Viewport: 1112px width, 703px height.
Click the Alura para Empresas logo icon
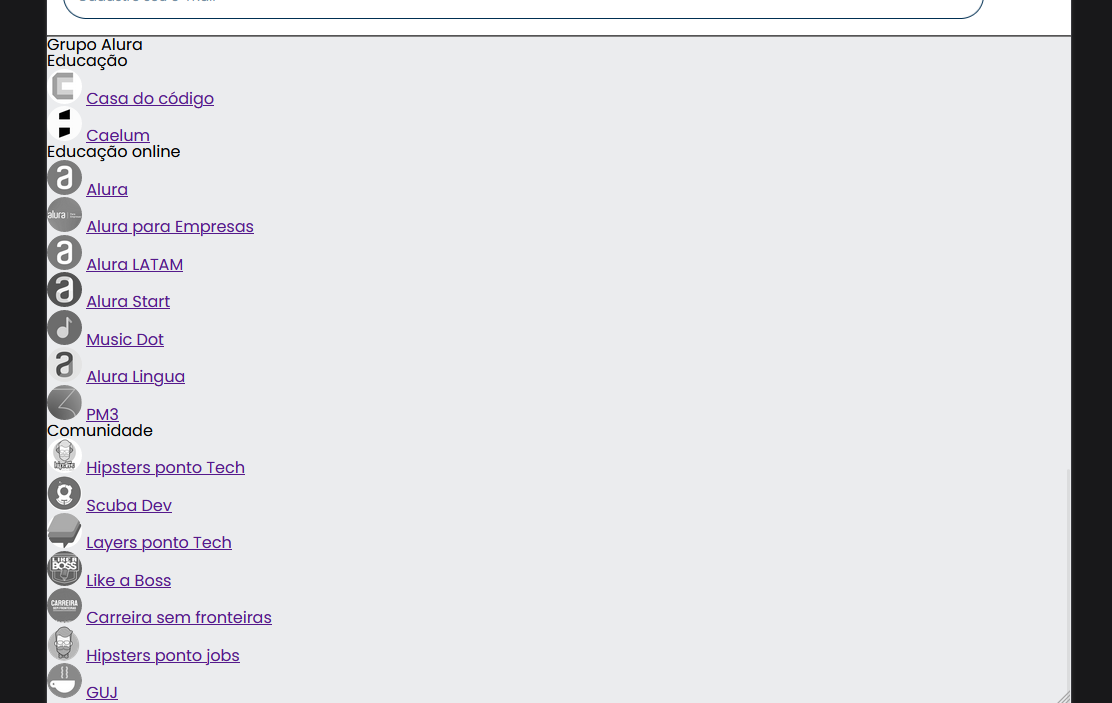pyautogui.click(x=65, y=215)
